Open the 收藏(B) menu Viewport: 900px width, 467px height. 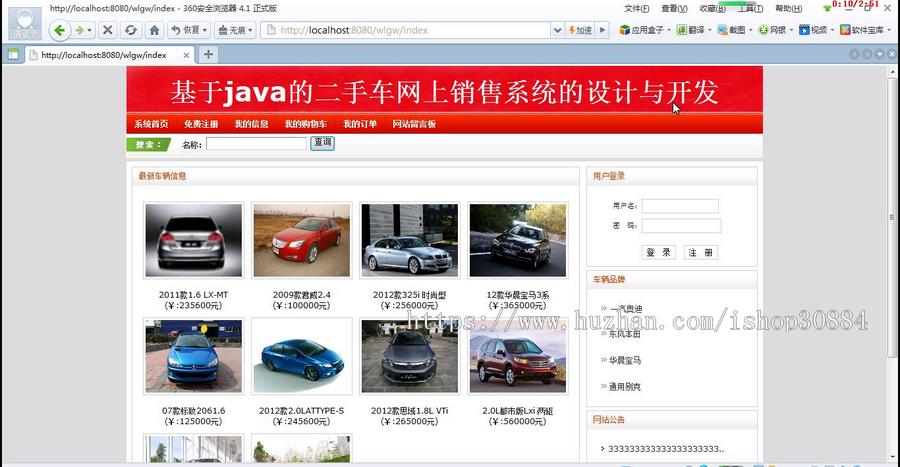712,9
